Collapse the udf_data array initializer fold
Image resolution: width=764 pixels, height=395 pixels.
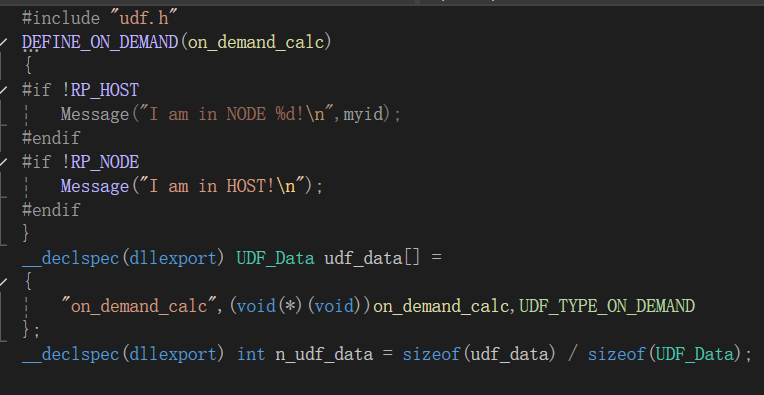(3, 282)
